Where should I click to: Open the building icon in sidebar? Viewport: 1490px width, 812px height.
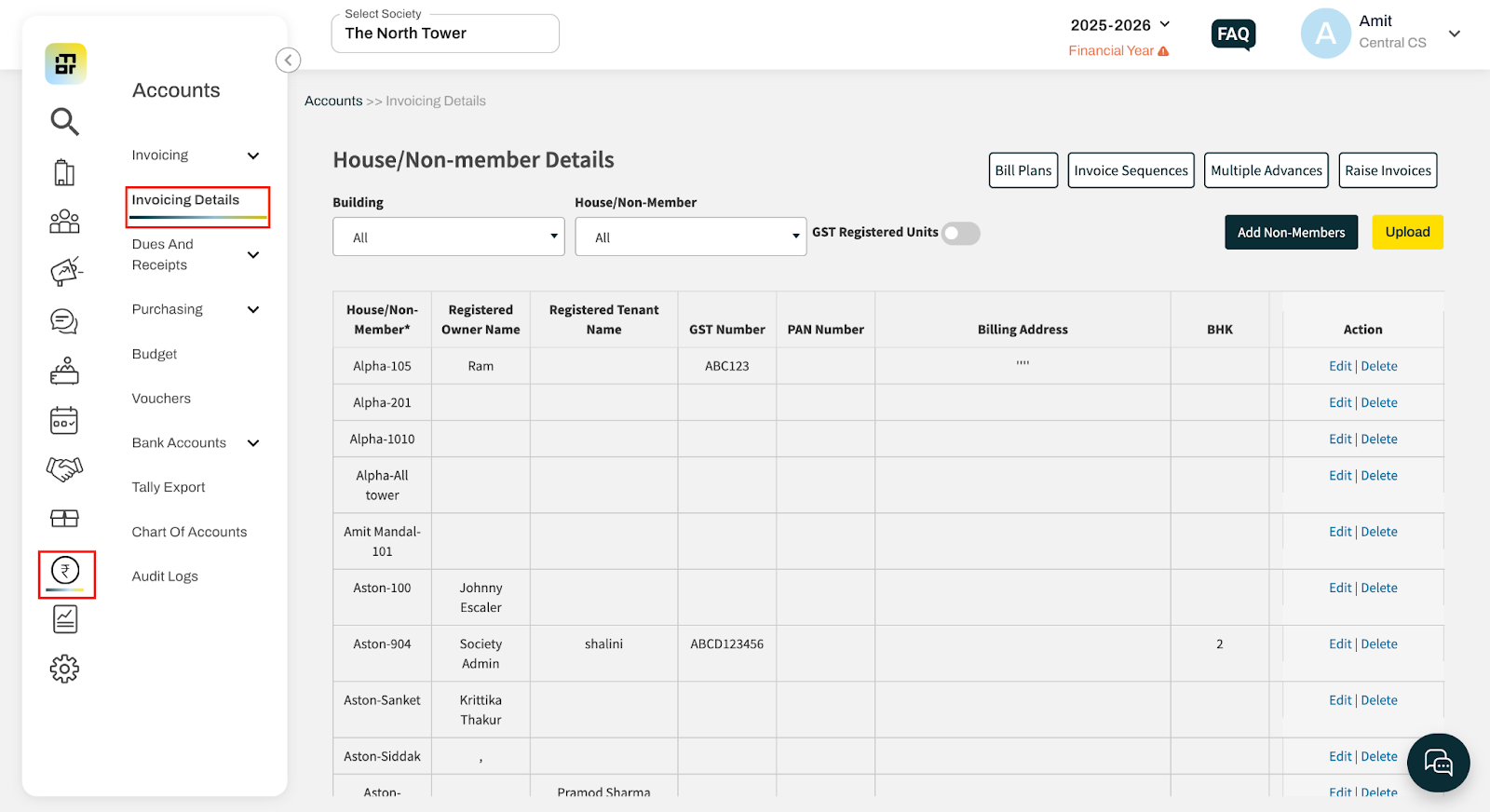(x=64, y=172)
